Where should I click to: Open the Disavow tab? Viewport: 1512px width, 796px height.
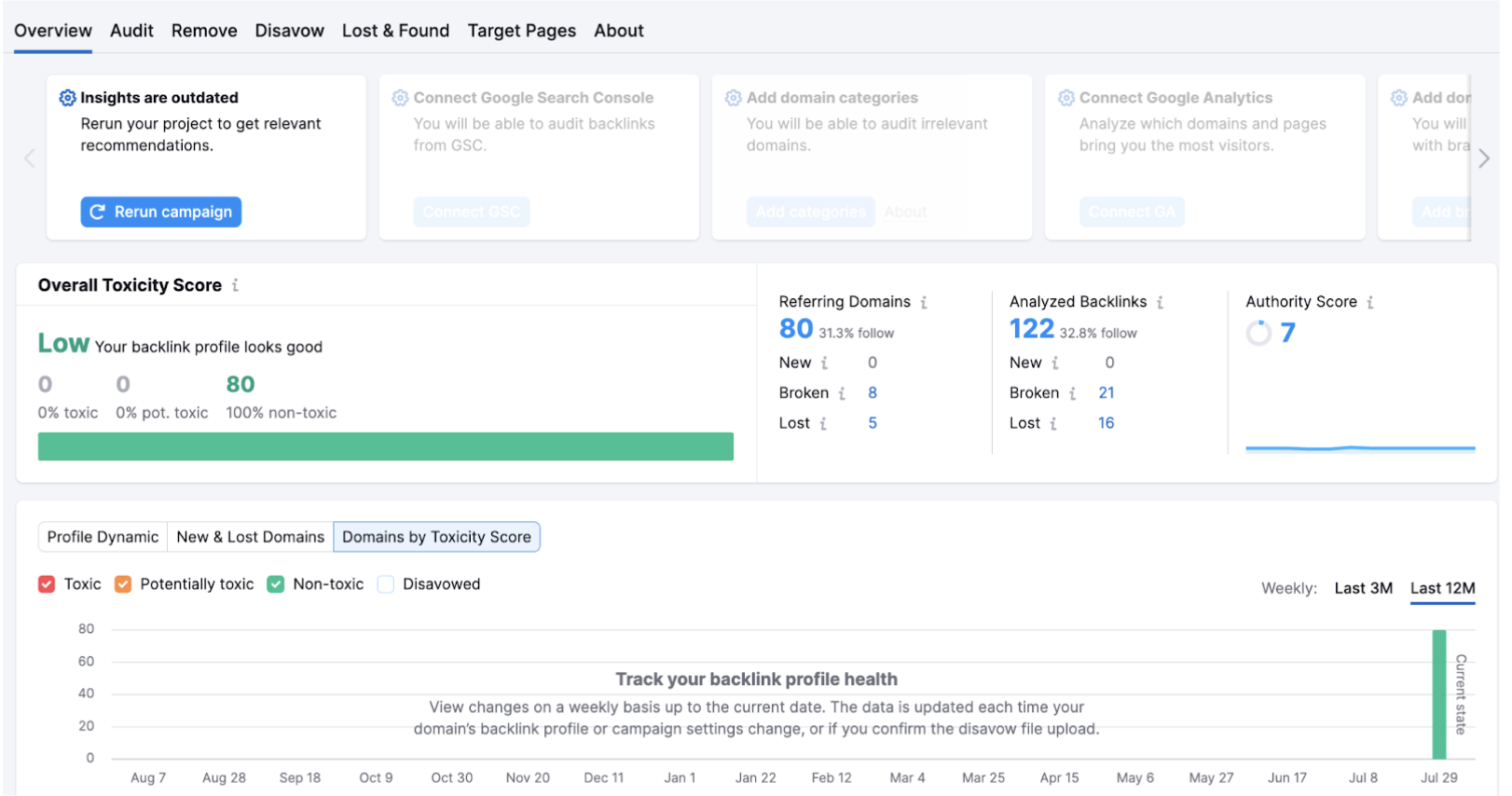[290, 31]
